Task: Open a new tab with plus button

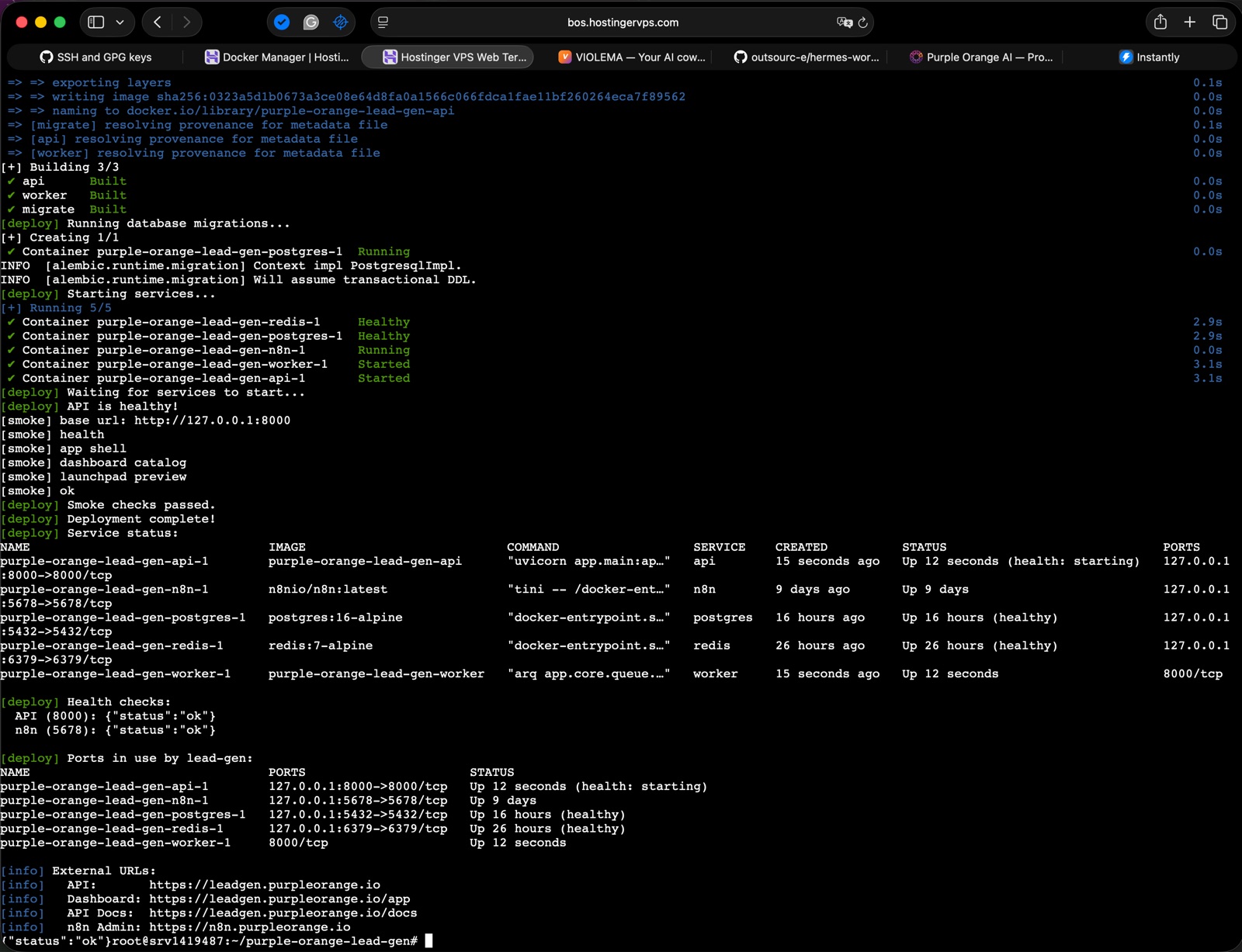Action: [x=1190, y=23]
